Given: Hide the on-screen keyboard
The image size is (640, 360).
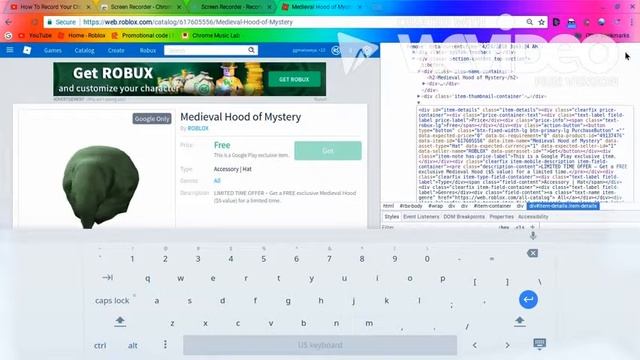Looking at the screenshot, I should [540, 344].
